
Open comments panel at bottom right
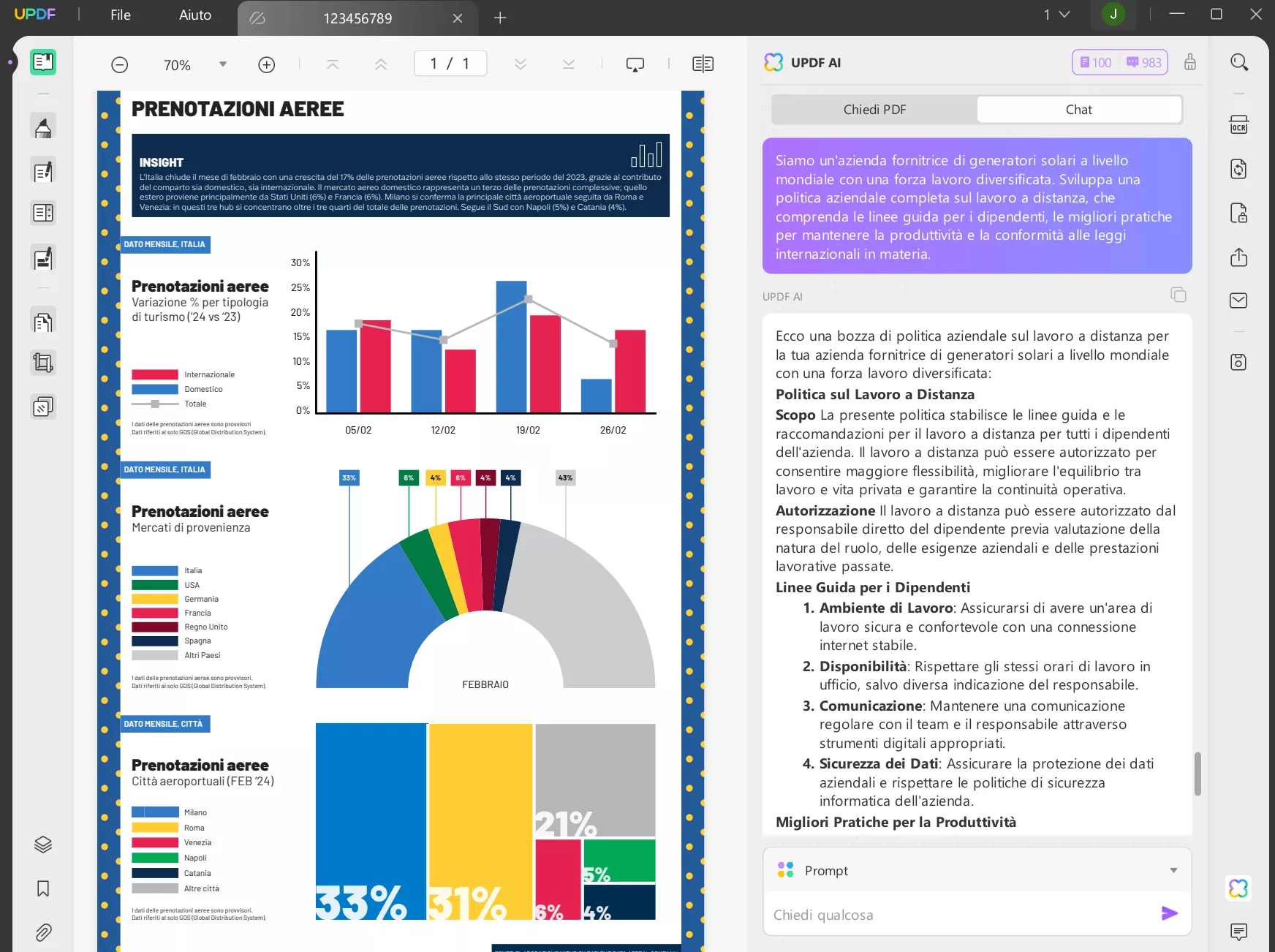pos(1239,932)
